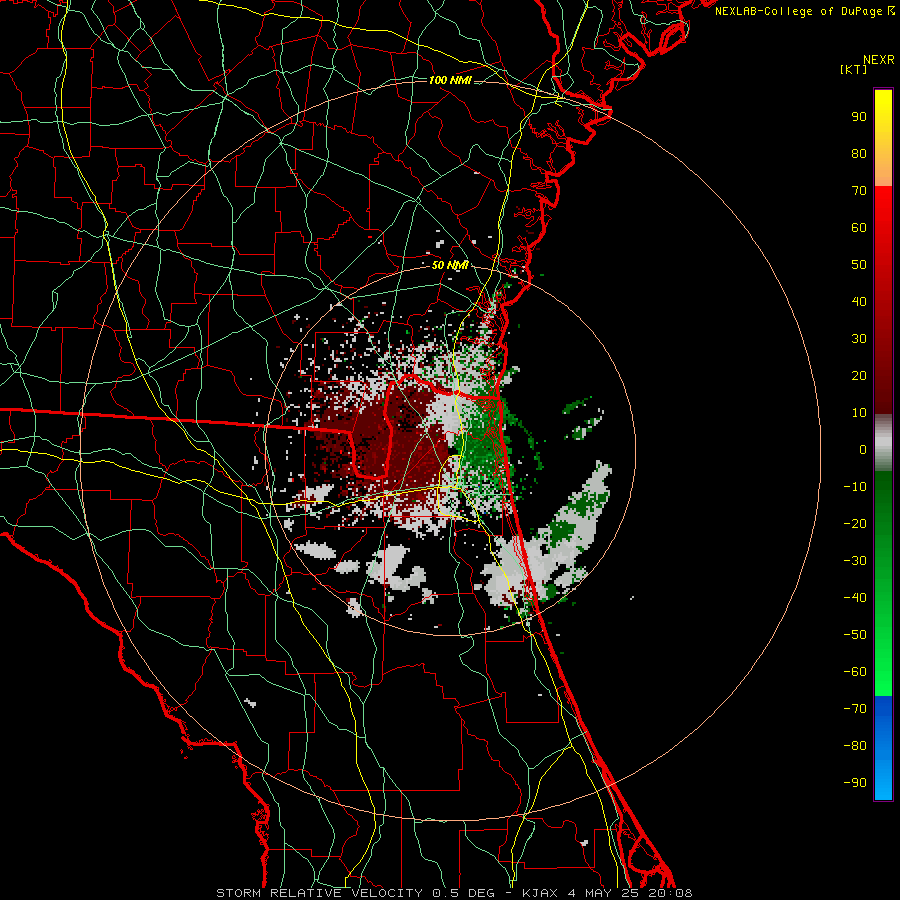Click the -30 value on the velocity scale

(855, 561)
